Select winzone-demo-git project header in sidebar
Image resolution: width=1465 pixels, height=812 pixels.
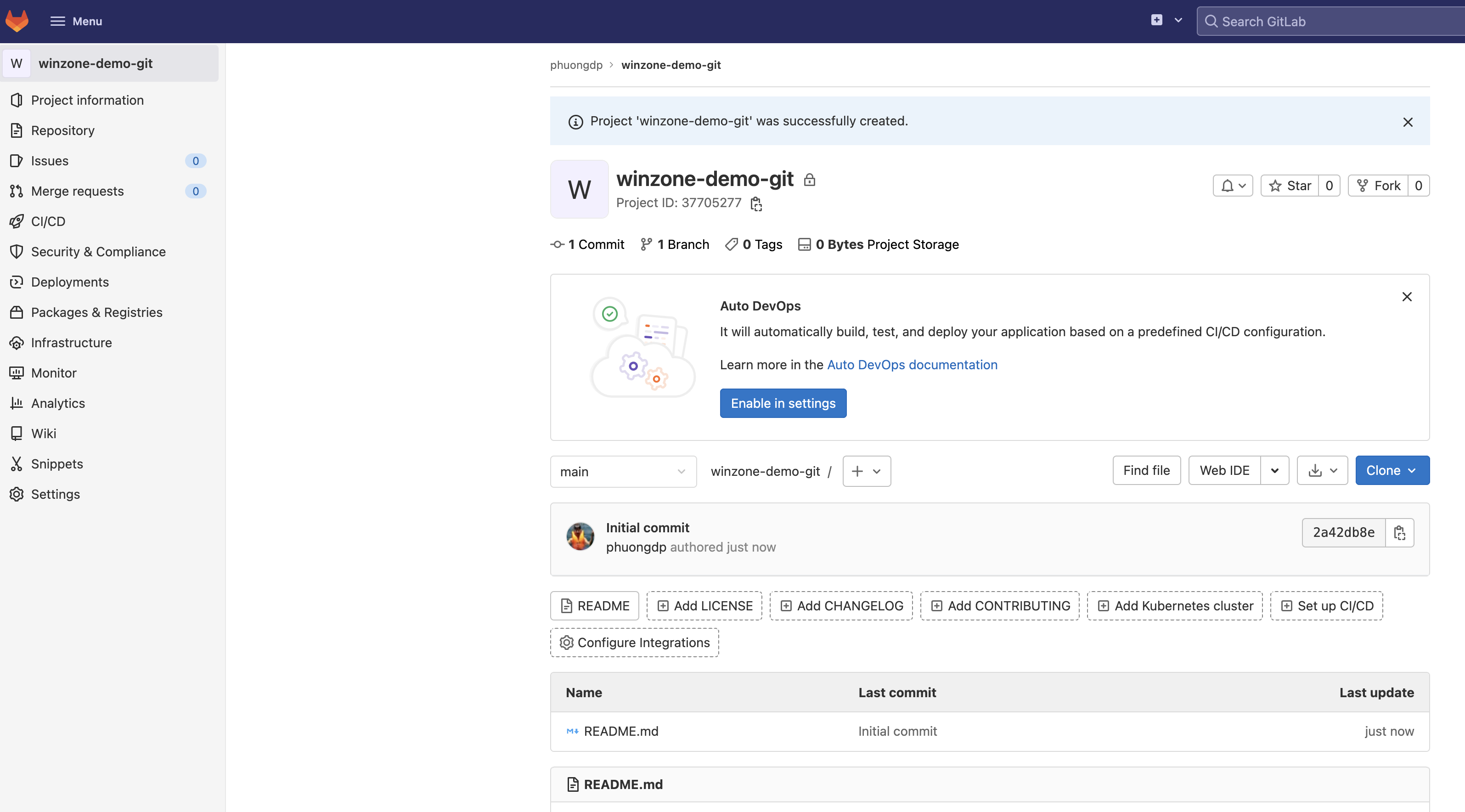pyautogui.click(x=110, y=63)
